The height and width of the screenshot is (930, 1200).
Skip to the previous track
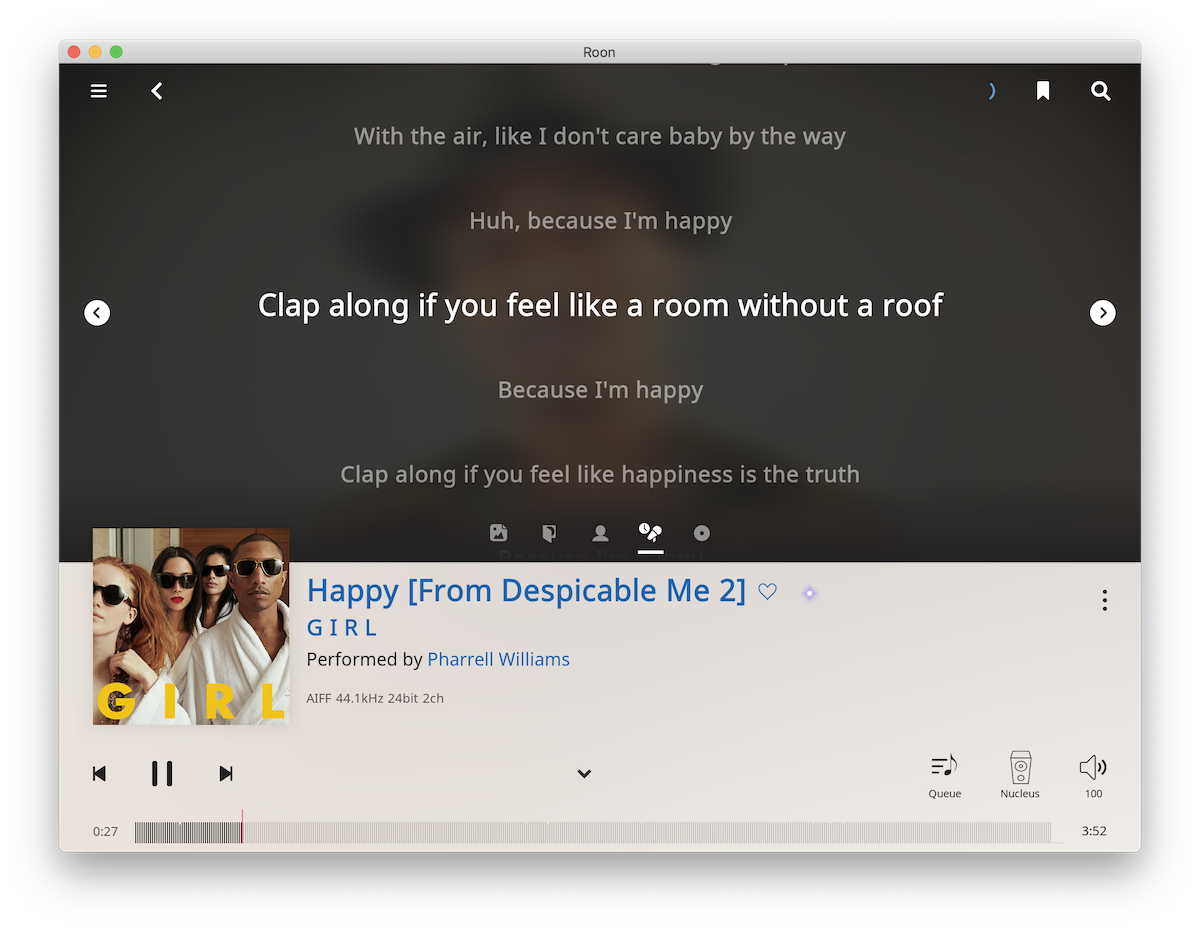point(99,773)
